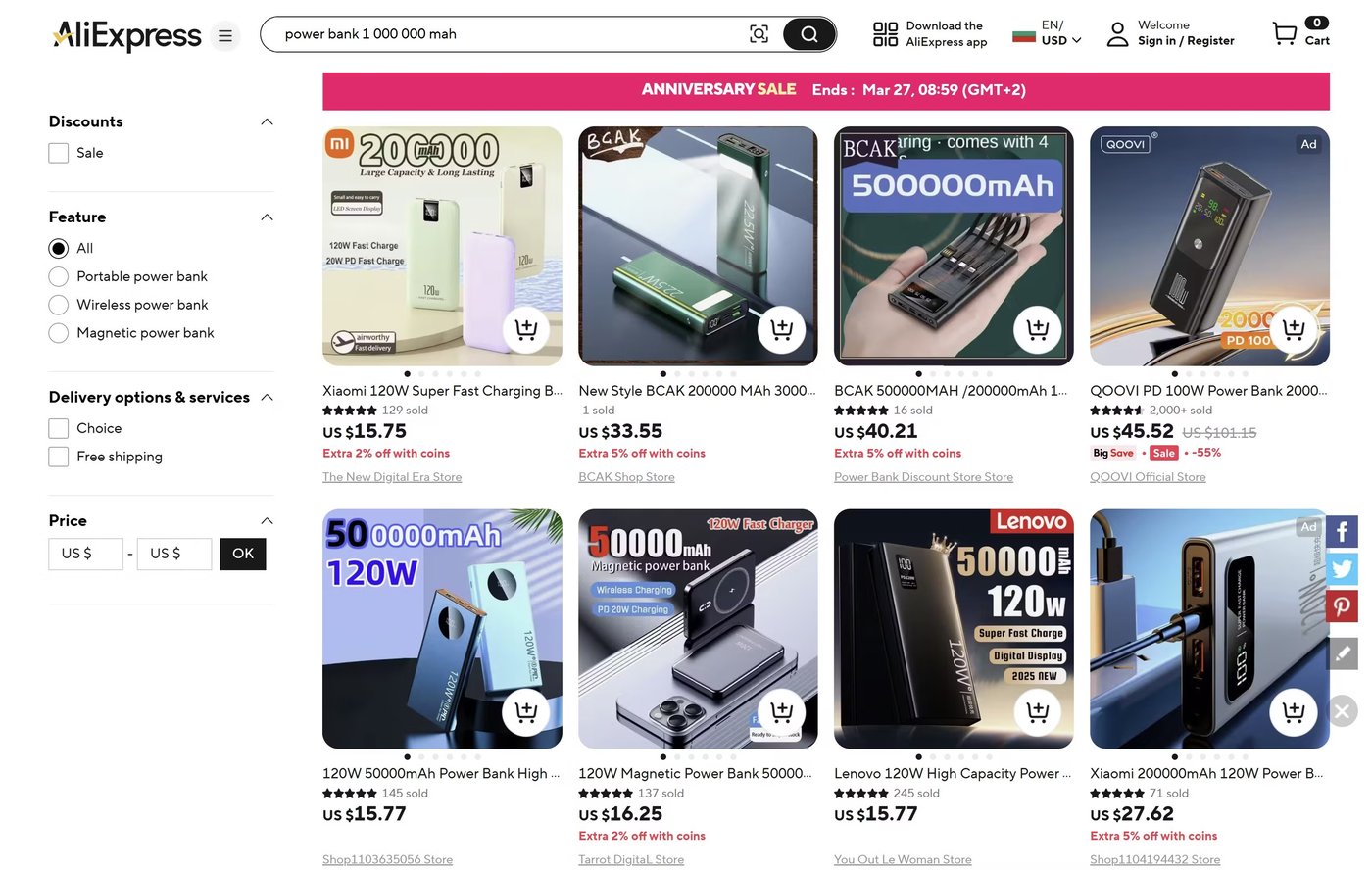Viewport: 1372px width, 870px height.
Task: Share page on Twitter
Action: tap(1342, 568)
